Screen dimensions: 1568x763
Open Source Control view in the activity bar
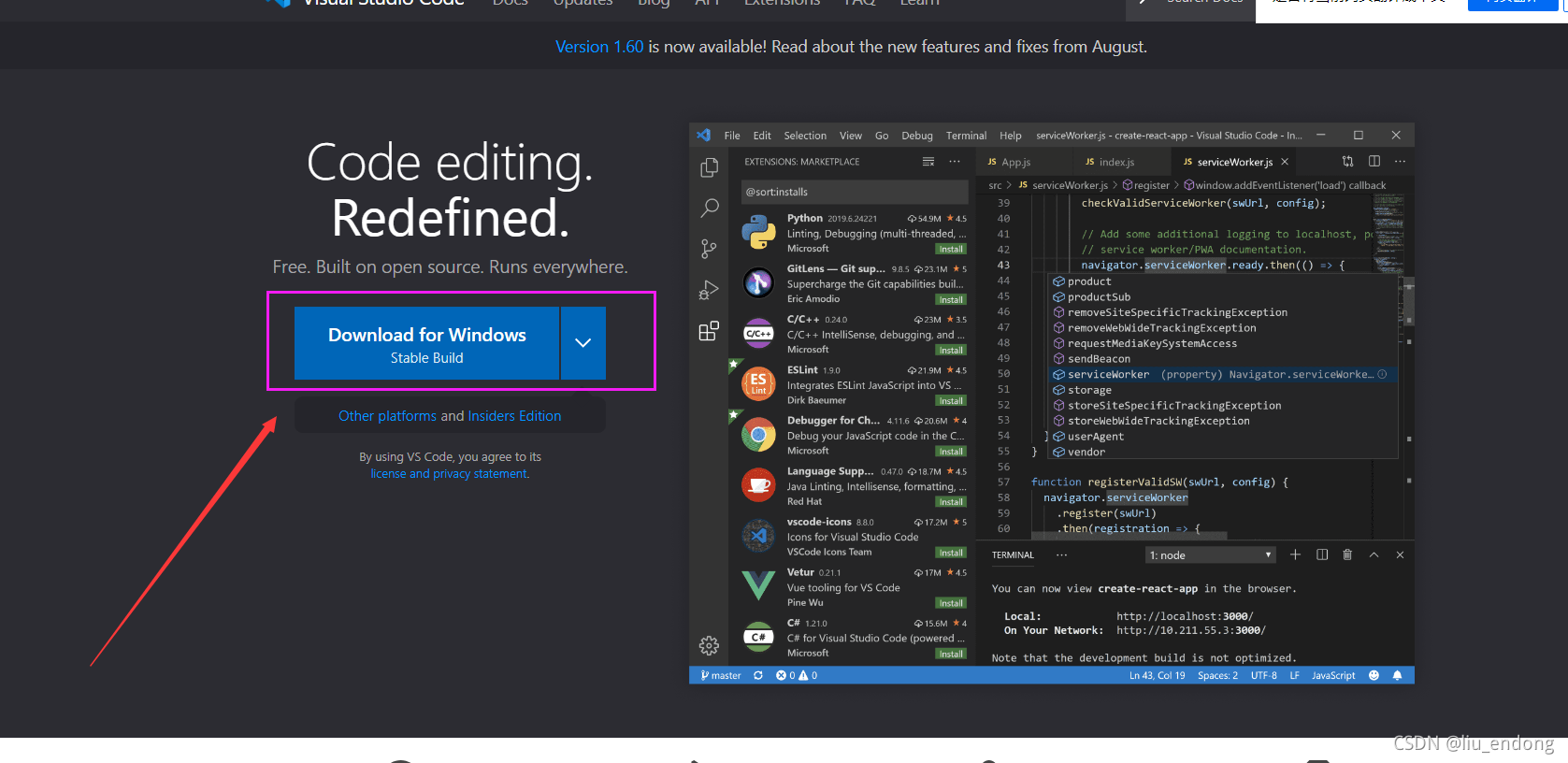click(710, 249)
